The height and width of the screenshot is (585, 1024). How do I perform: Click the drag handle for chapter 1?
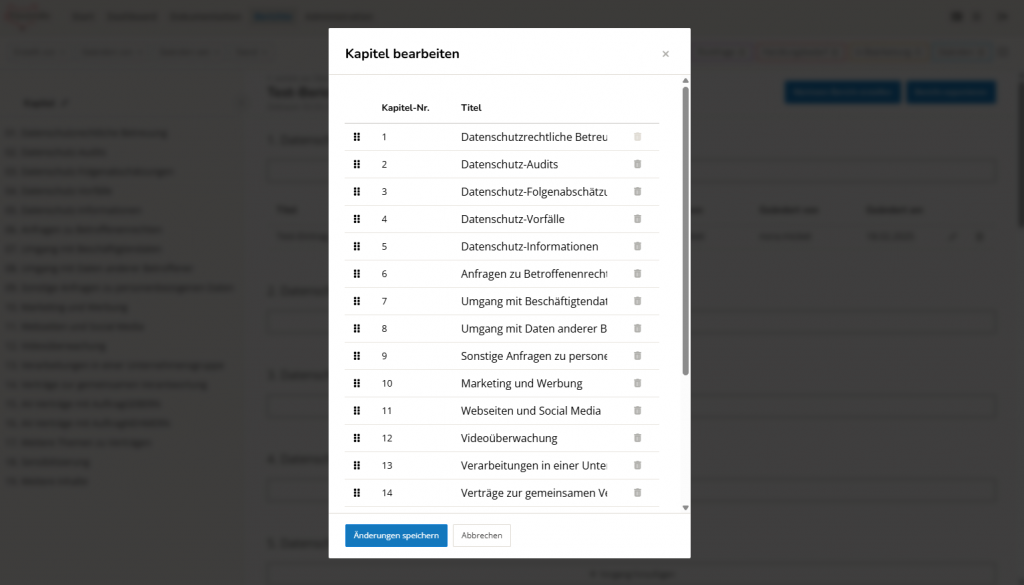(x=356, y=137)
